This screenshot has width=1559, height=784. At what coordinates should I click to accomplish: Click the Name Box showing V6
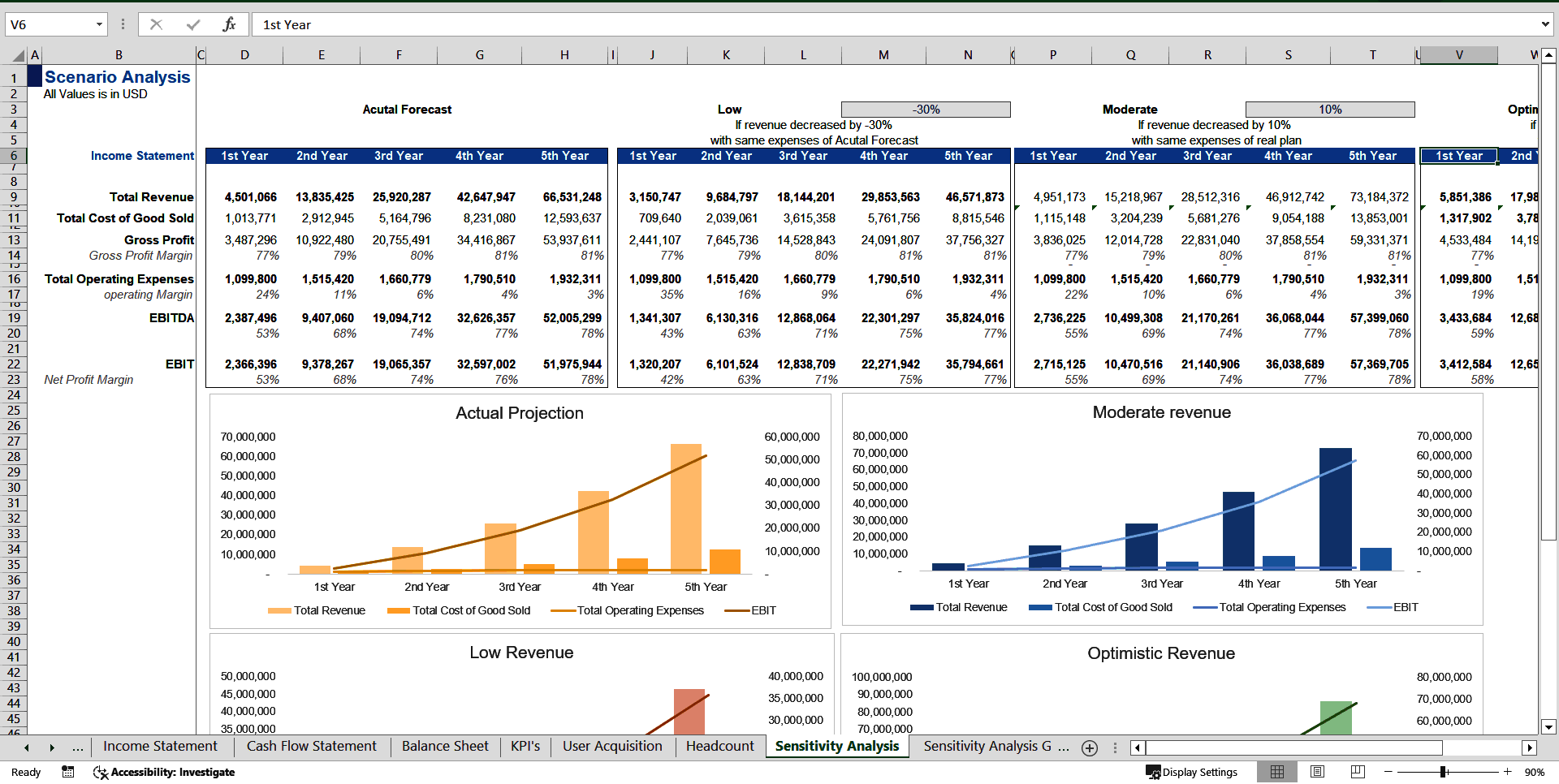pyautogui.click(x=49, y=24)
